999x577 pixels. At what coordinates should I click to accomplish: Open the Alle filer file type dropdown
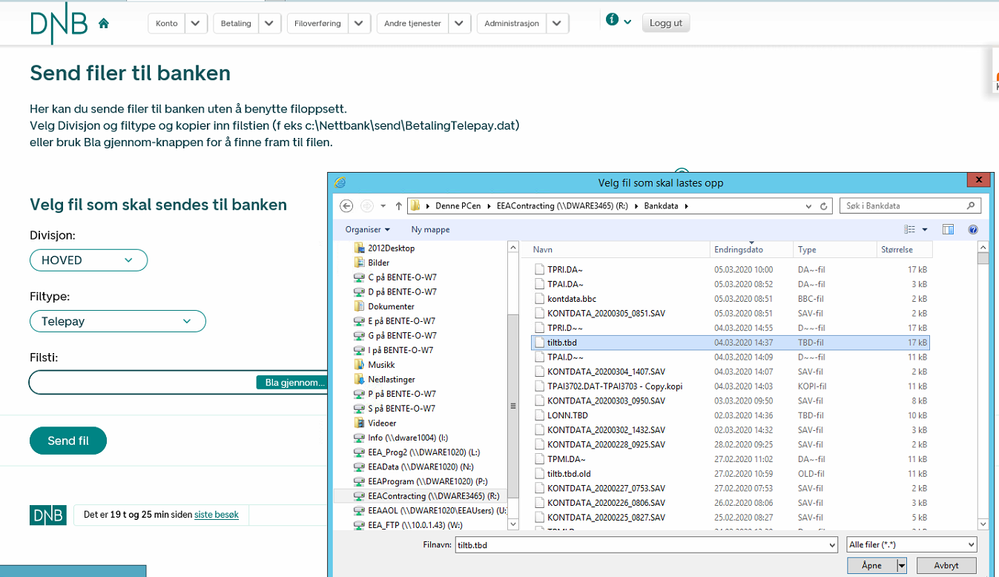tap(909, 545)
